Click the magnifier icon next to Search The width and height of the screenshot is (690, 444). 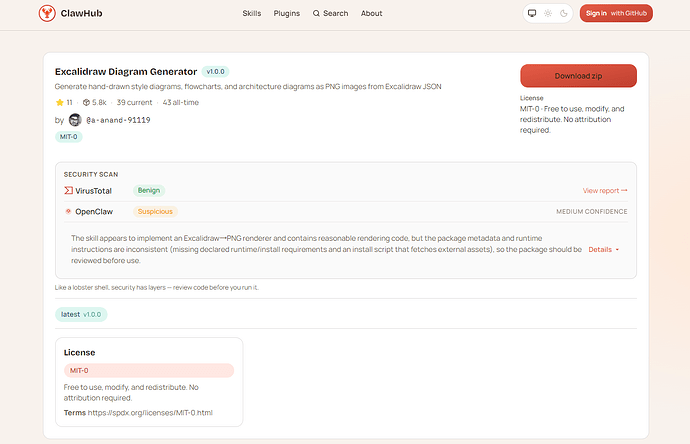tap(316, 13)
